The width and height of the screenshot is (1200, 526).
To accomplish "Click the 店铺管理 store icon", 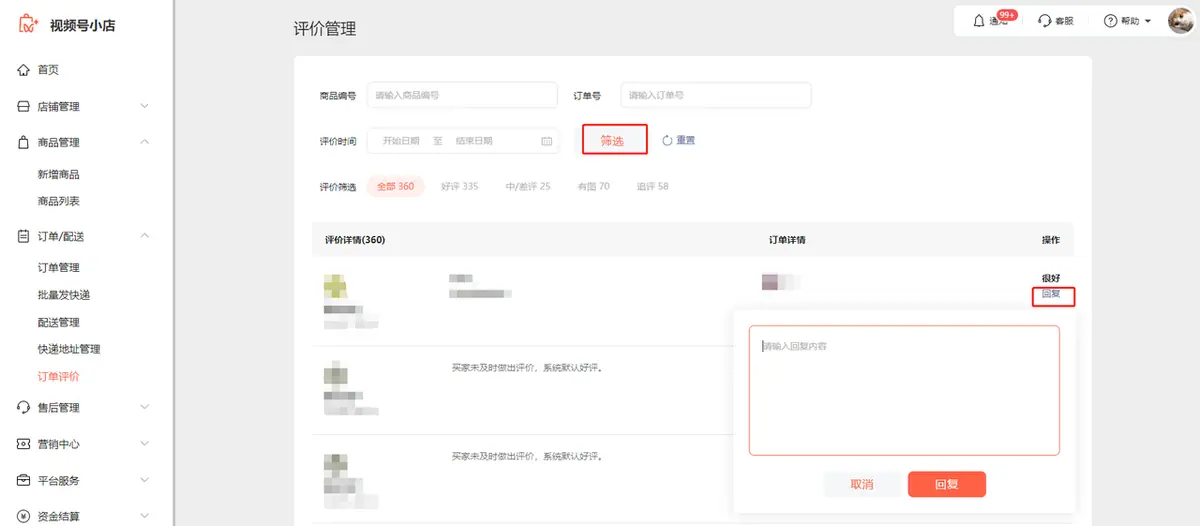I will tap(23, 106).
